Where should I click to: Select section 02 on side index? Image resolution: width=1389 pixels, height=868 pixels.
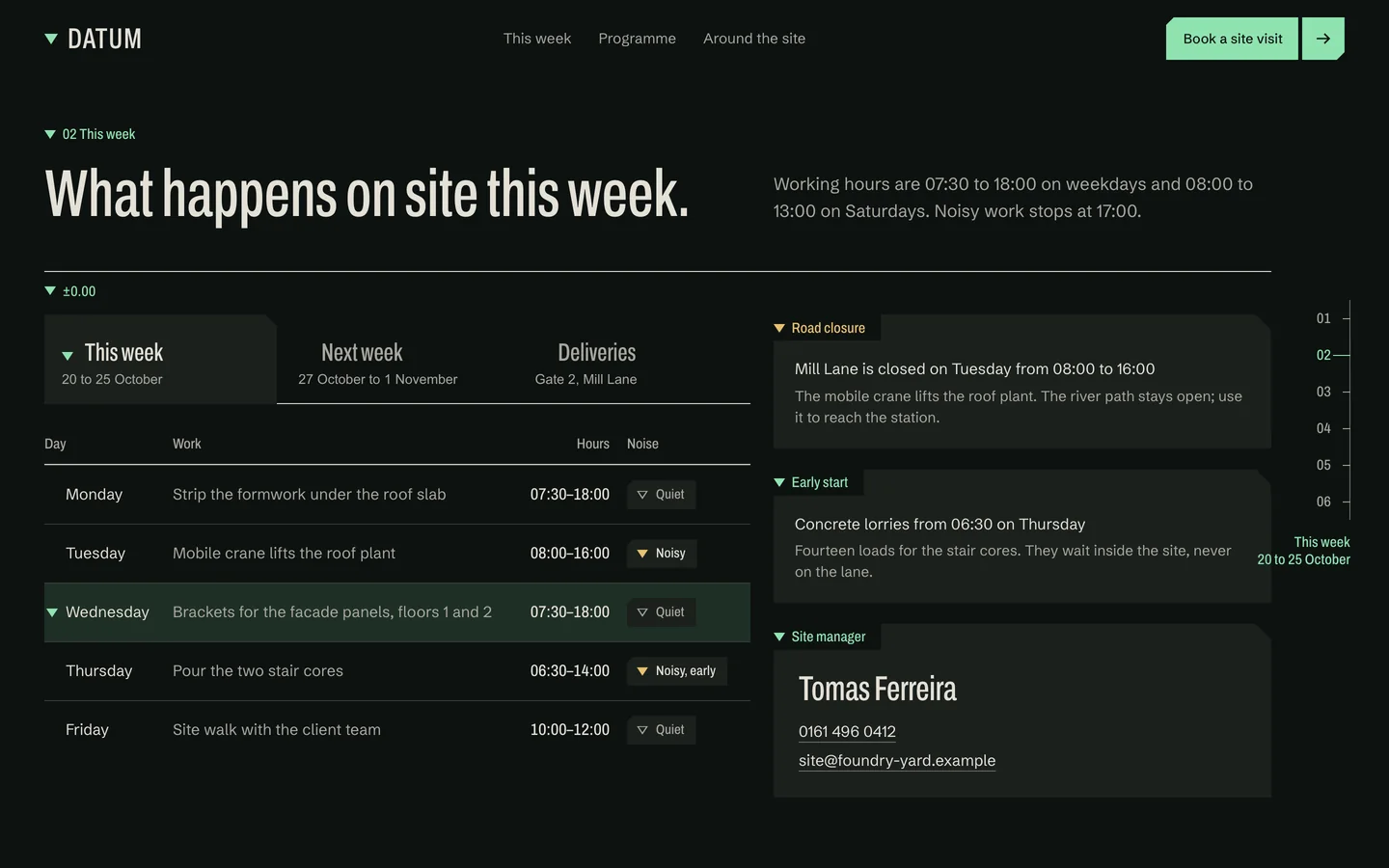click(x=1323, y=355)
